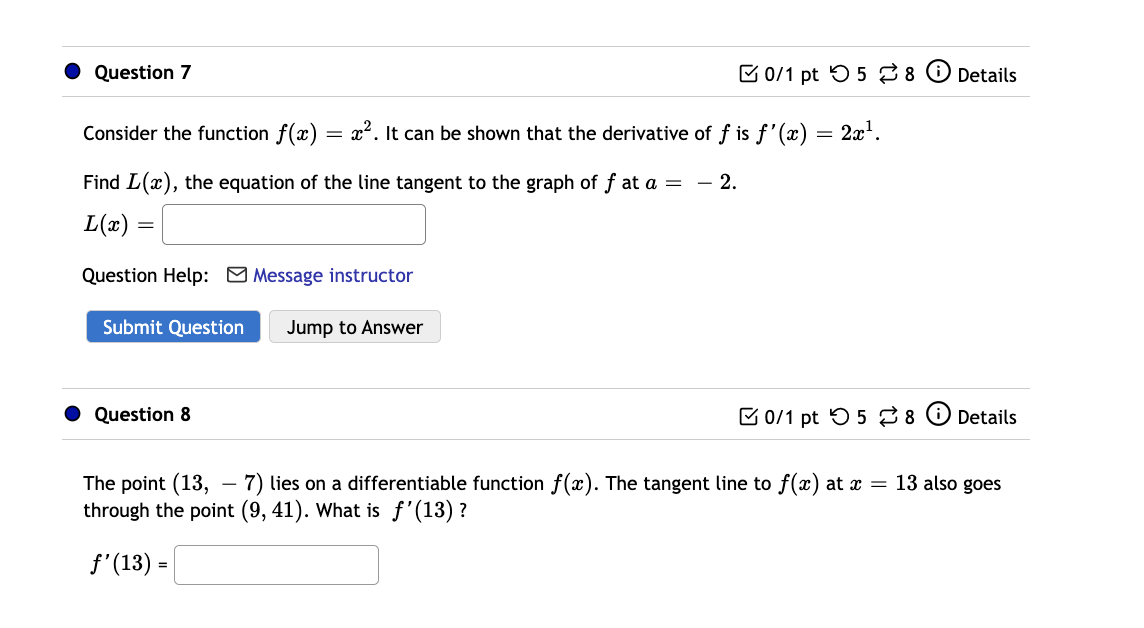Click the blue bullet beside Question 8
Screen dimensions: 1144x628
(70, 413)
